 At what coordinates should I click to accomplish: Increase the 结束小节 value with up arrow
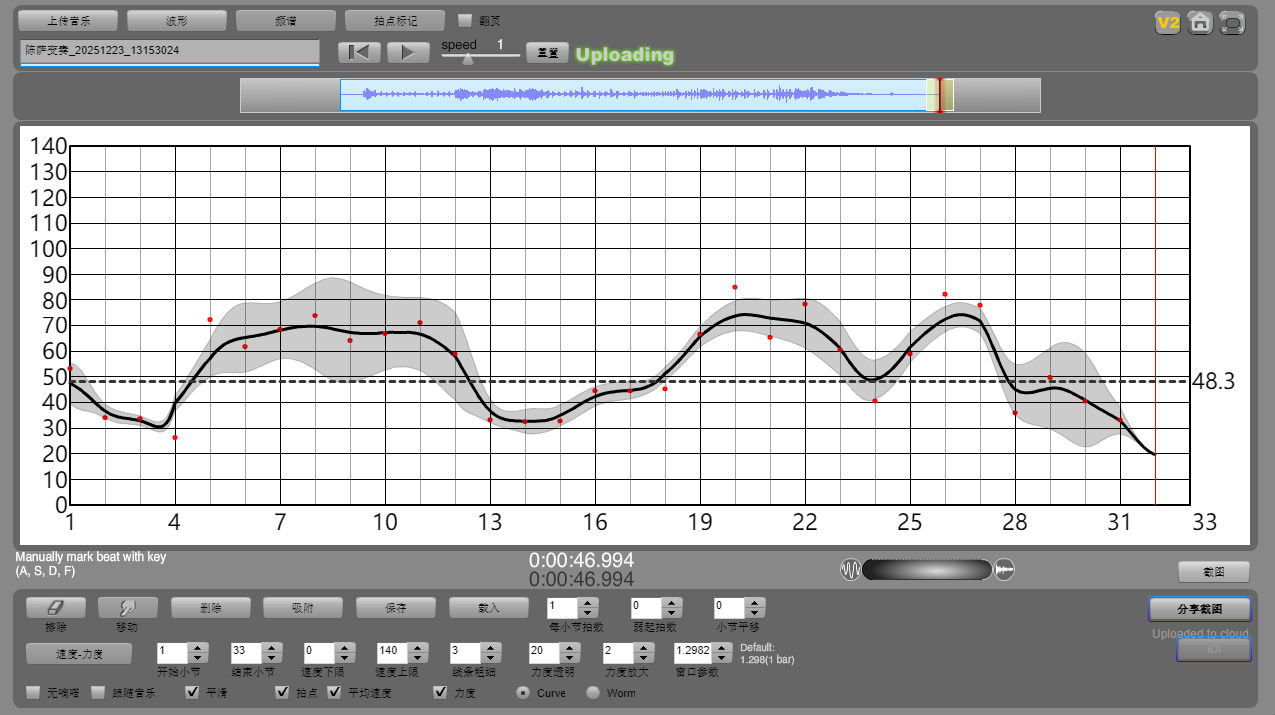pyautogui.click(x=270, y=648)
